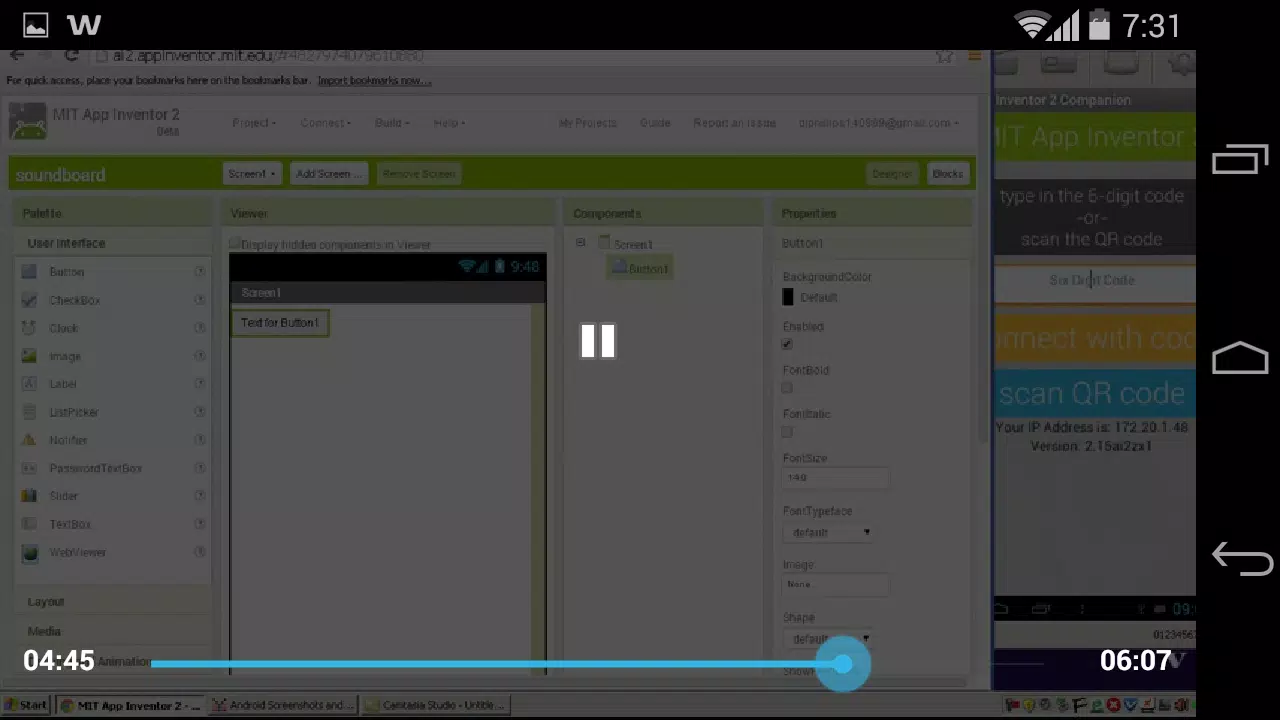The image size is (1280, 720).
Task: Select the WebViewer palette component icon
Action: [x=30, y=552]
